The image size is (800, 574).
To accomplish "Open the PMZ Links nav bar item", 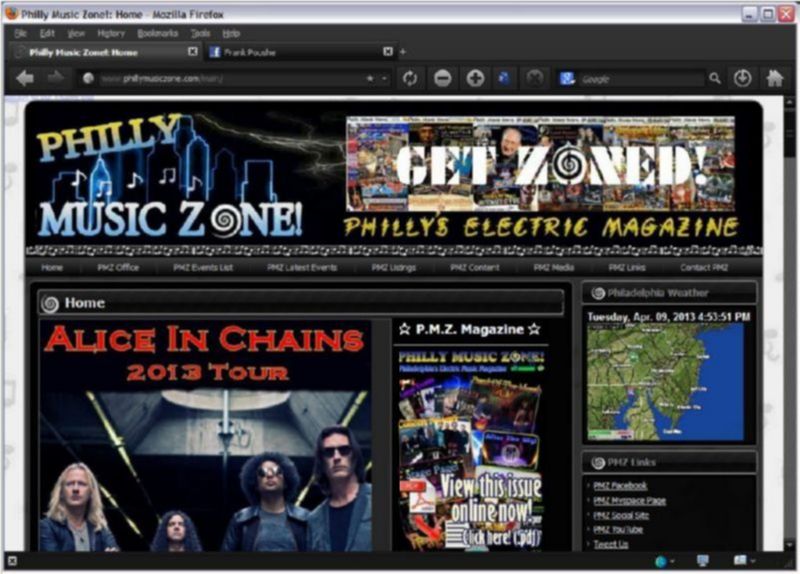I will coord(627,267).
